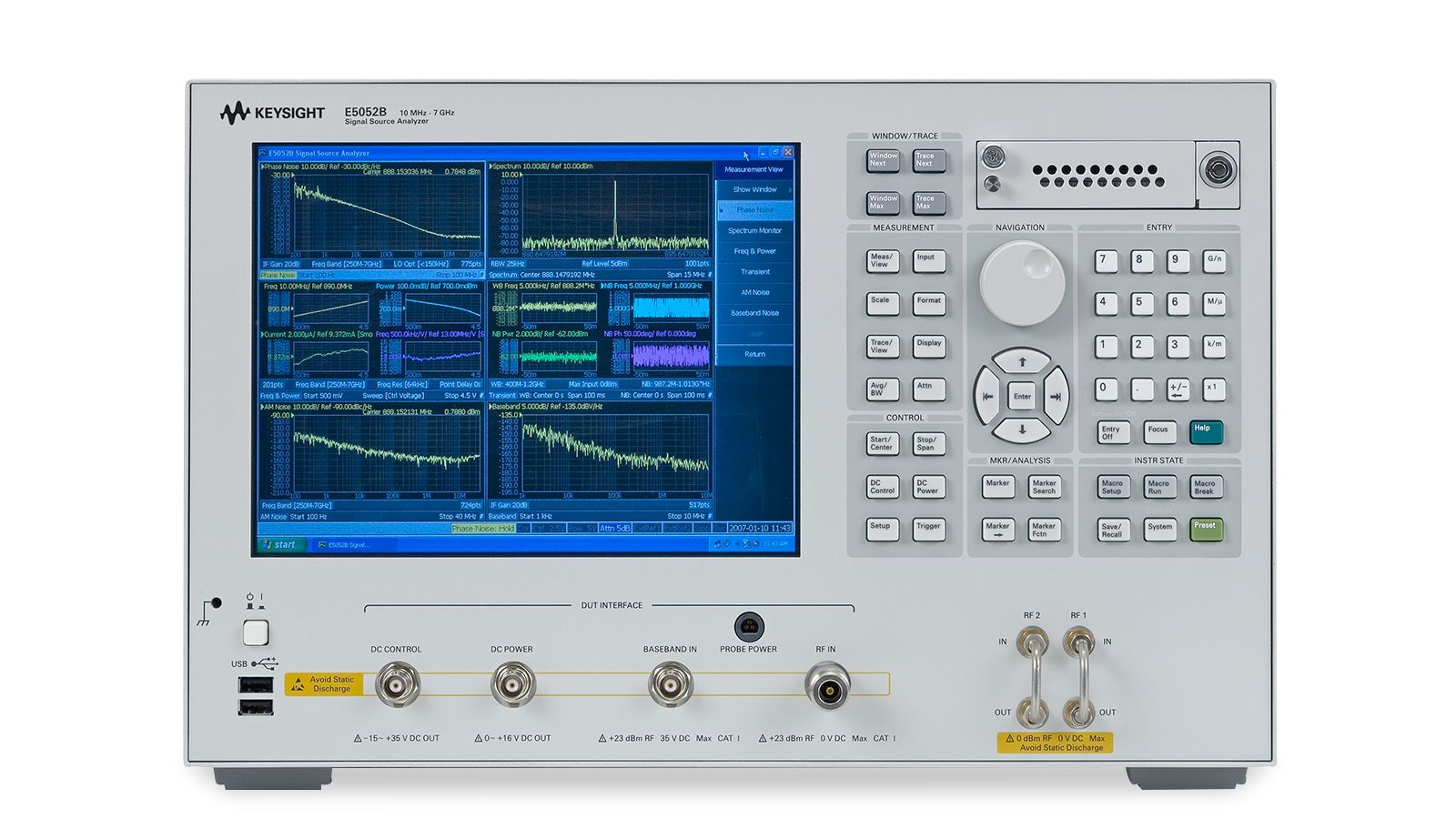
Task: Toggle the Trace Max key
Action: click(929, 202)
